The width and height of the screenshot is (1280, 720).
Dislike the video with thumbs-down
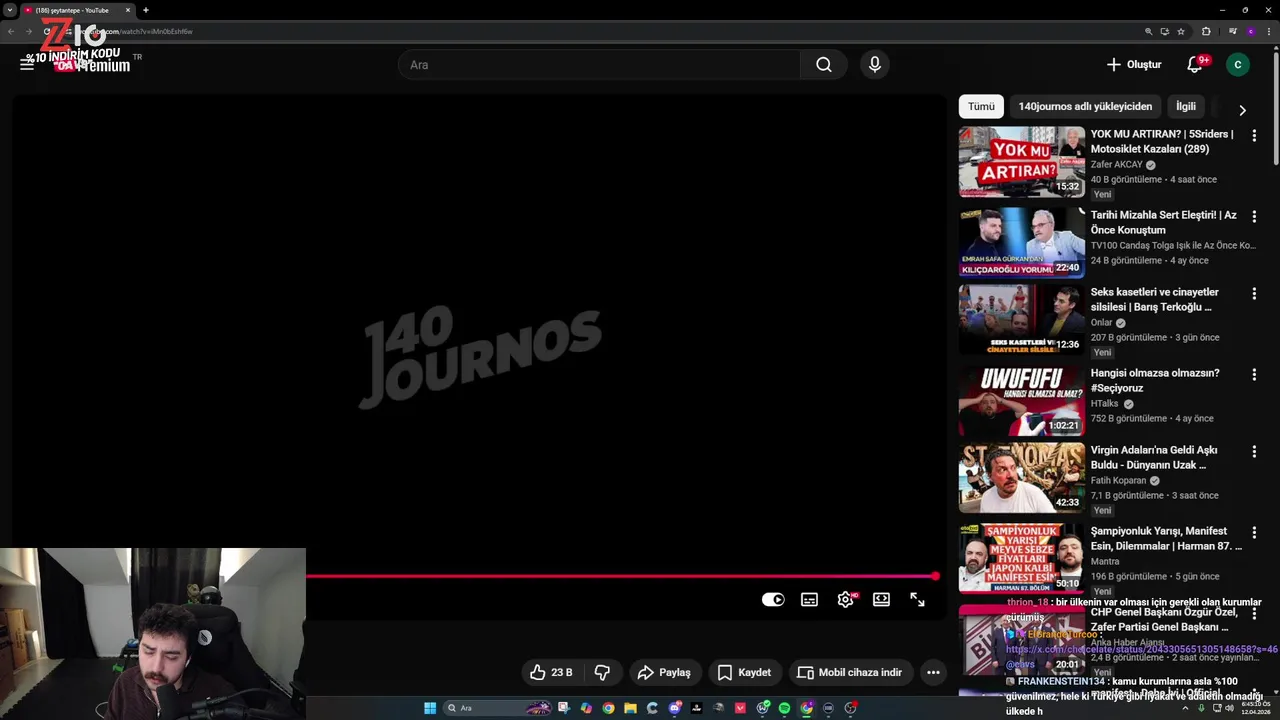(602, 673)
